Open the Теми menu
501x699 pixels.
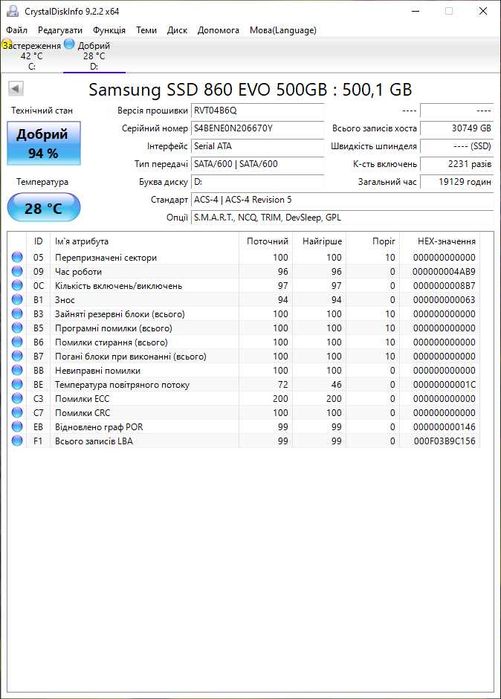(x=146, y=30)
